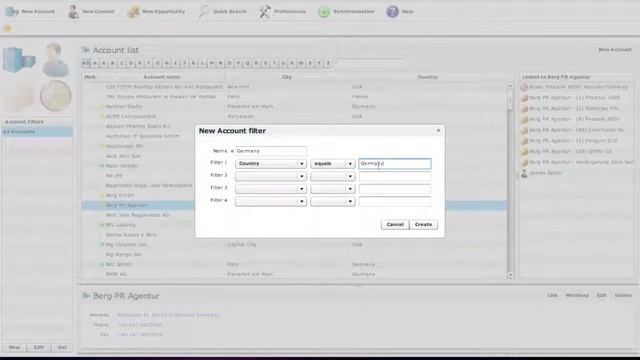Open the Filter 2 field dropdown

coord(271,176)
